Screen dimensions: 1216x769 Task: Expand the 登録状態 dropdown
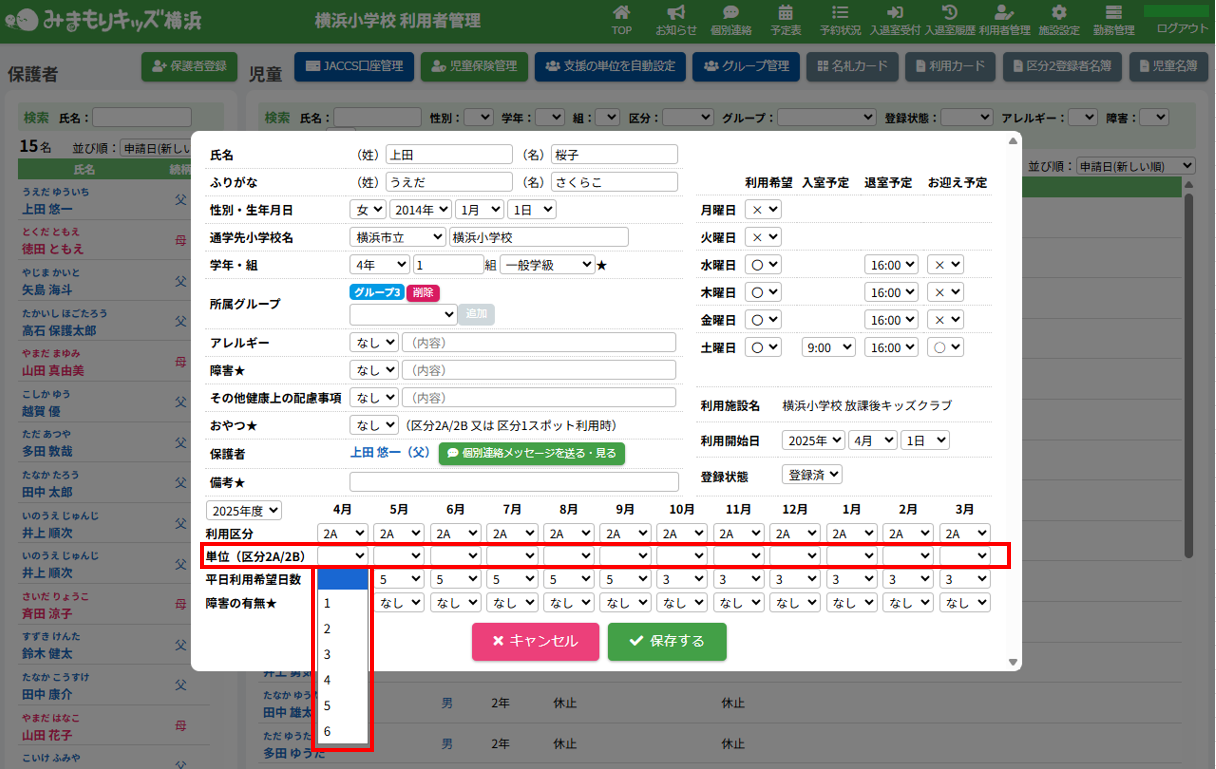click(x=812, y=475)
